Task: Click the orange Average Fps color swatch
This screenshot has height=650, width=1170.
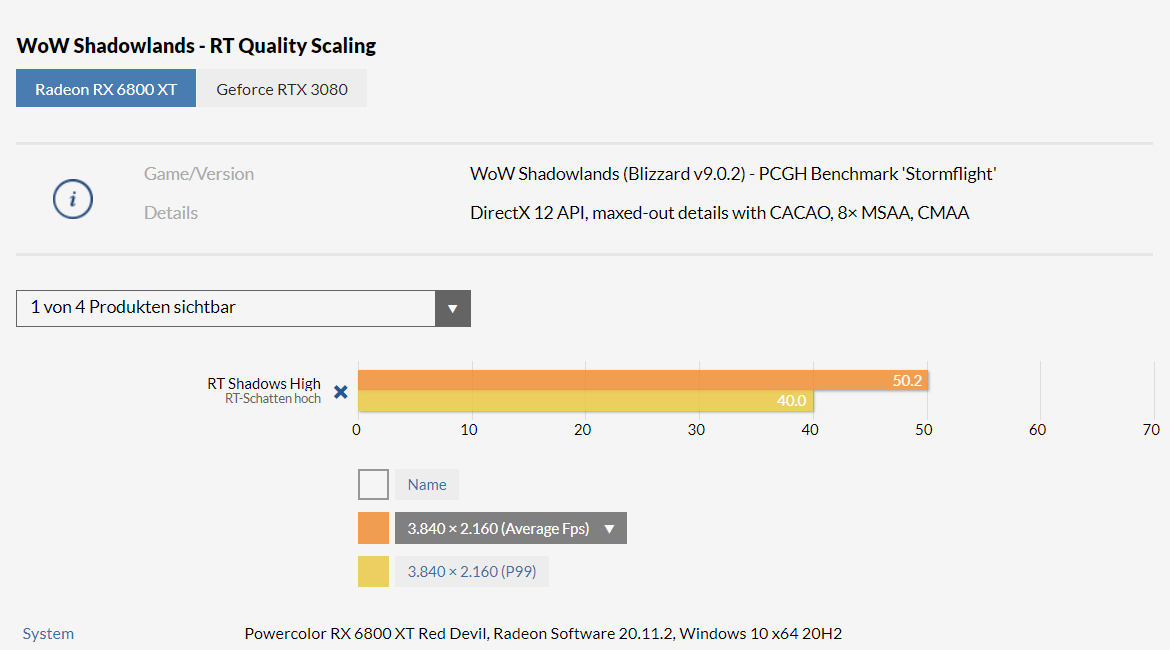Action: (x=373, y=528)
